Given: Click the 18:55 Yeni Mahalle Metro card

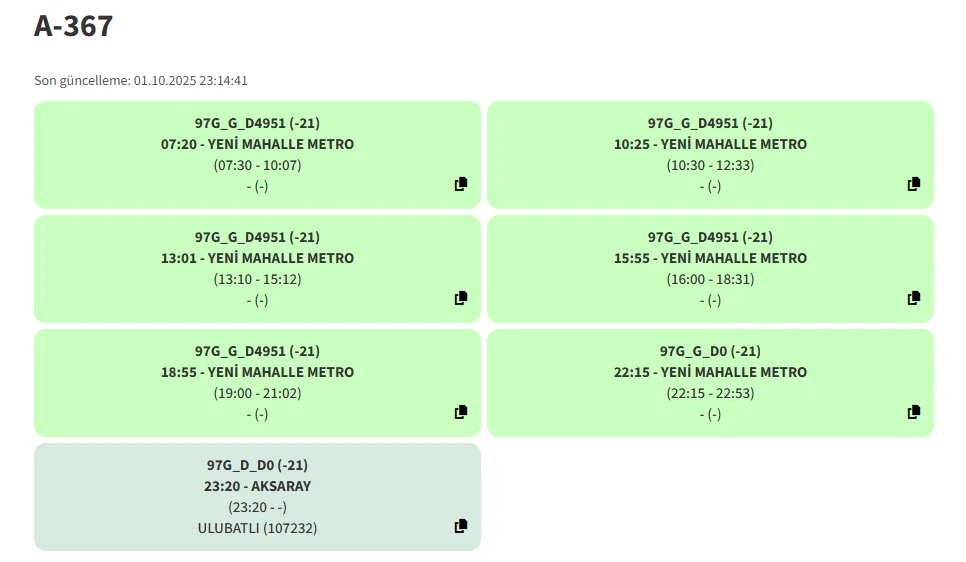Looking at the screenshot, I should (x=257, y=382).
